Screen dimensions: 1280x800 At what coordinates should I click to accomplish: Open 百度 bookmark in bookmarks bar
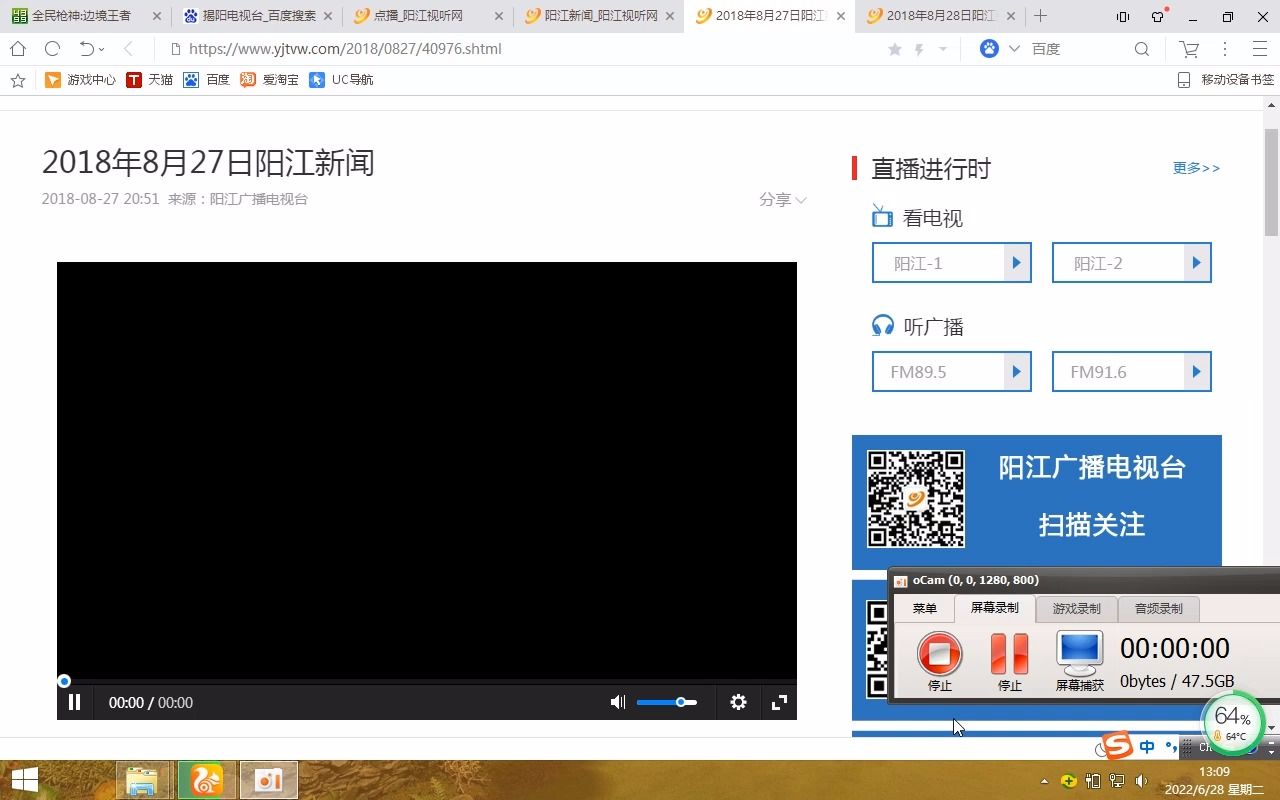point(207,80)
